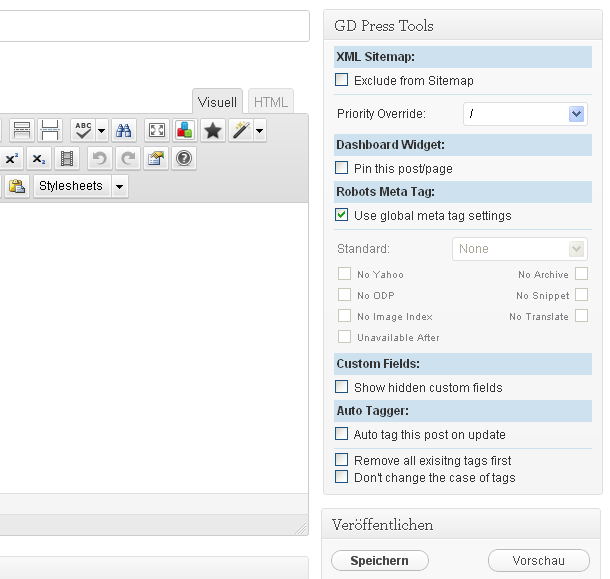Open the Stylesheets dropdown
Screen dimensions: 610x579
click(x=81, y=186)
